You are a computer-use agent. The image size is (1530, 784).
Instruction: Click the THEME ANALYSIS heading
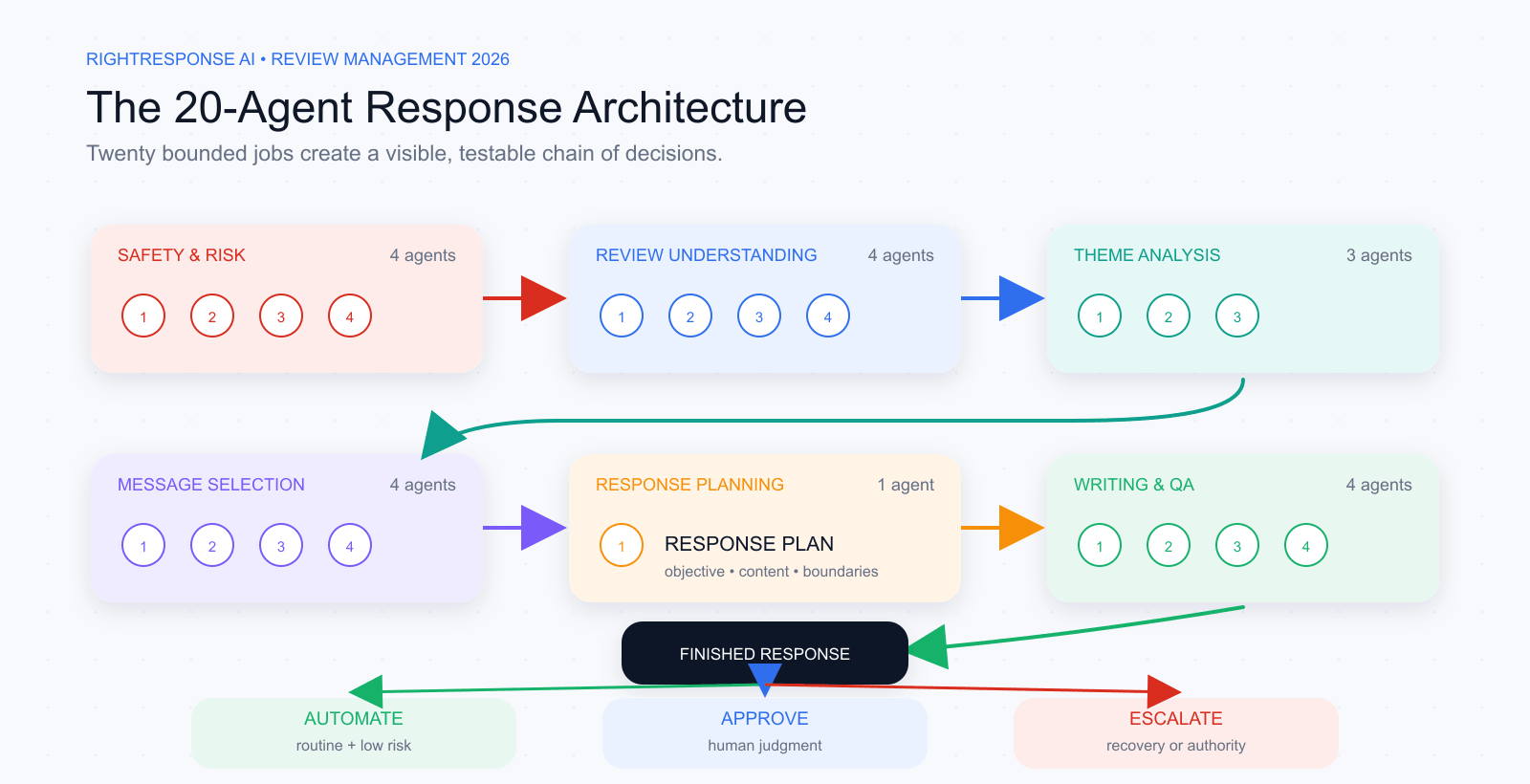pyautogui.click(x=1147, y=255)
